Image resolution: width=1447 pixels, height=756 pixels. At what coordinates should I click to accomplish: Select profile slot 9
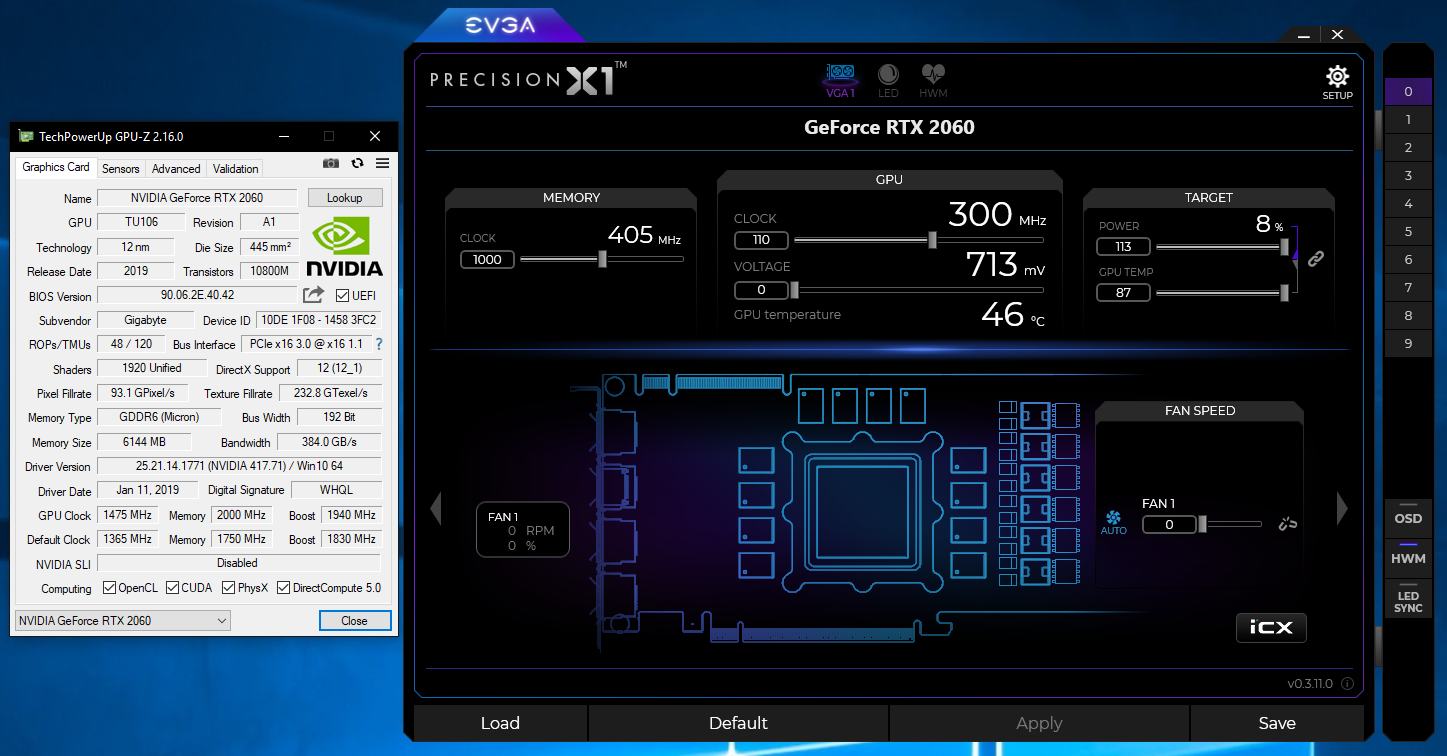pyautogui.click(x=1408, y=344)
